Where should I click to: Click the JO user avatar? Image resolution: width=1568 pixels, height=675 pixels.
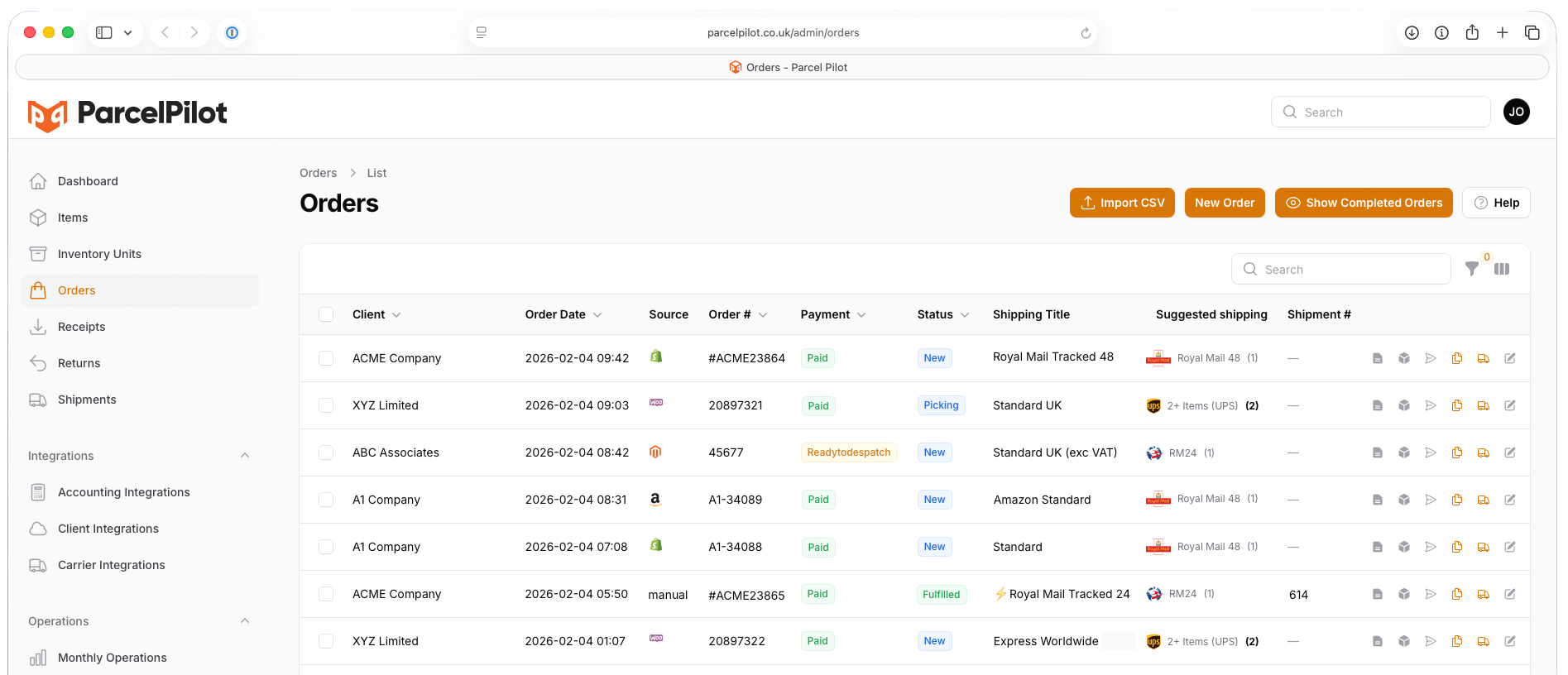(x=1517, y=112)
